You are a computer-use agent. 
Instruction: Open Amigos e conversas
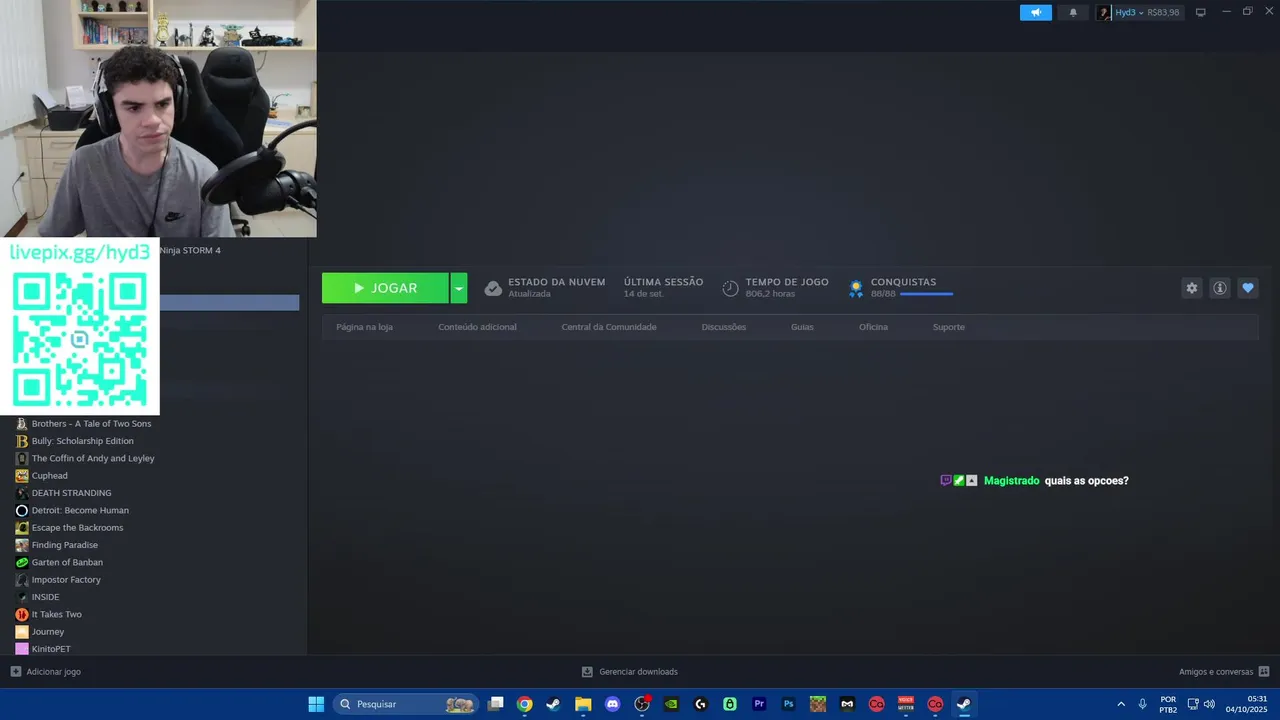coord(1224,672)
